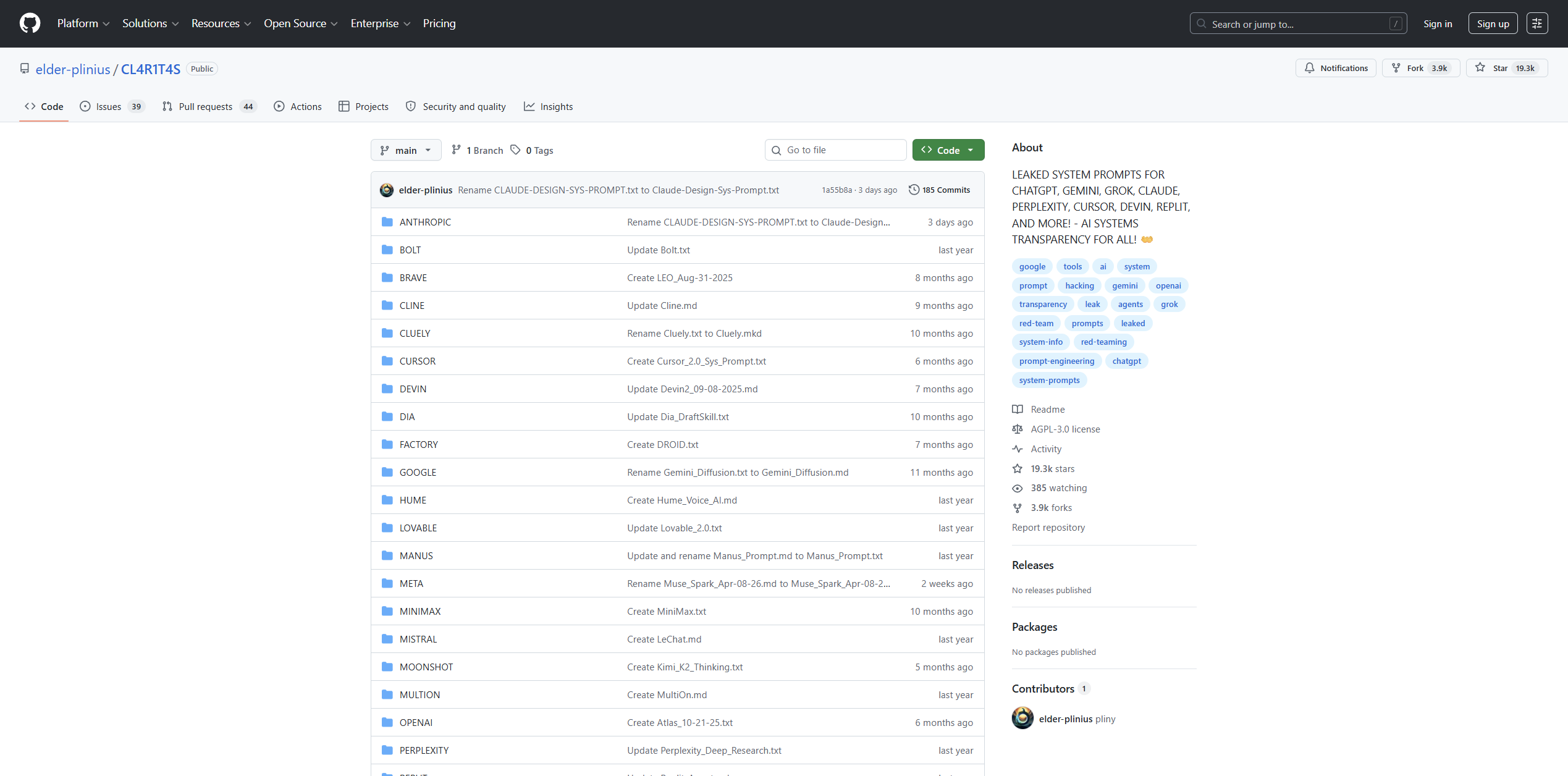Click the tags icon next to 0 Tags
1568x776 pixels.
click(x=515, y=150)
